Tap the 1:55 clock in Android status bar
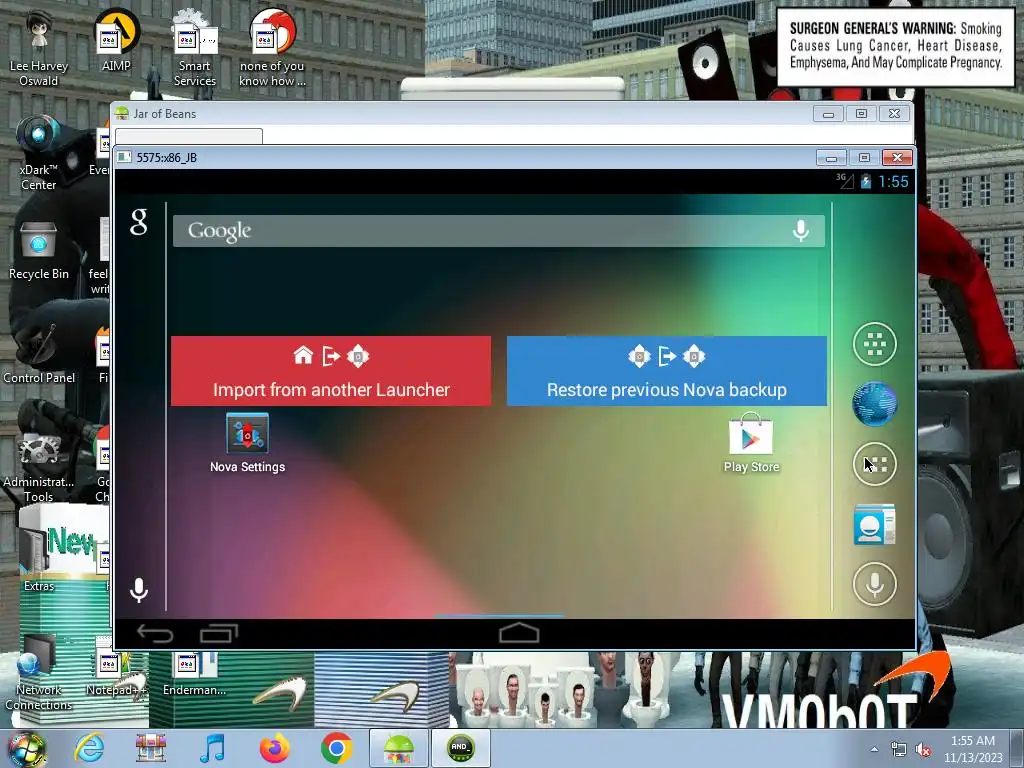 pyautogui.click(x=893, y=182)
